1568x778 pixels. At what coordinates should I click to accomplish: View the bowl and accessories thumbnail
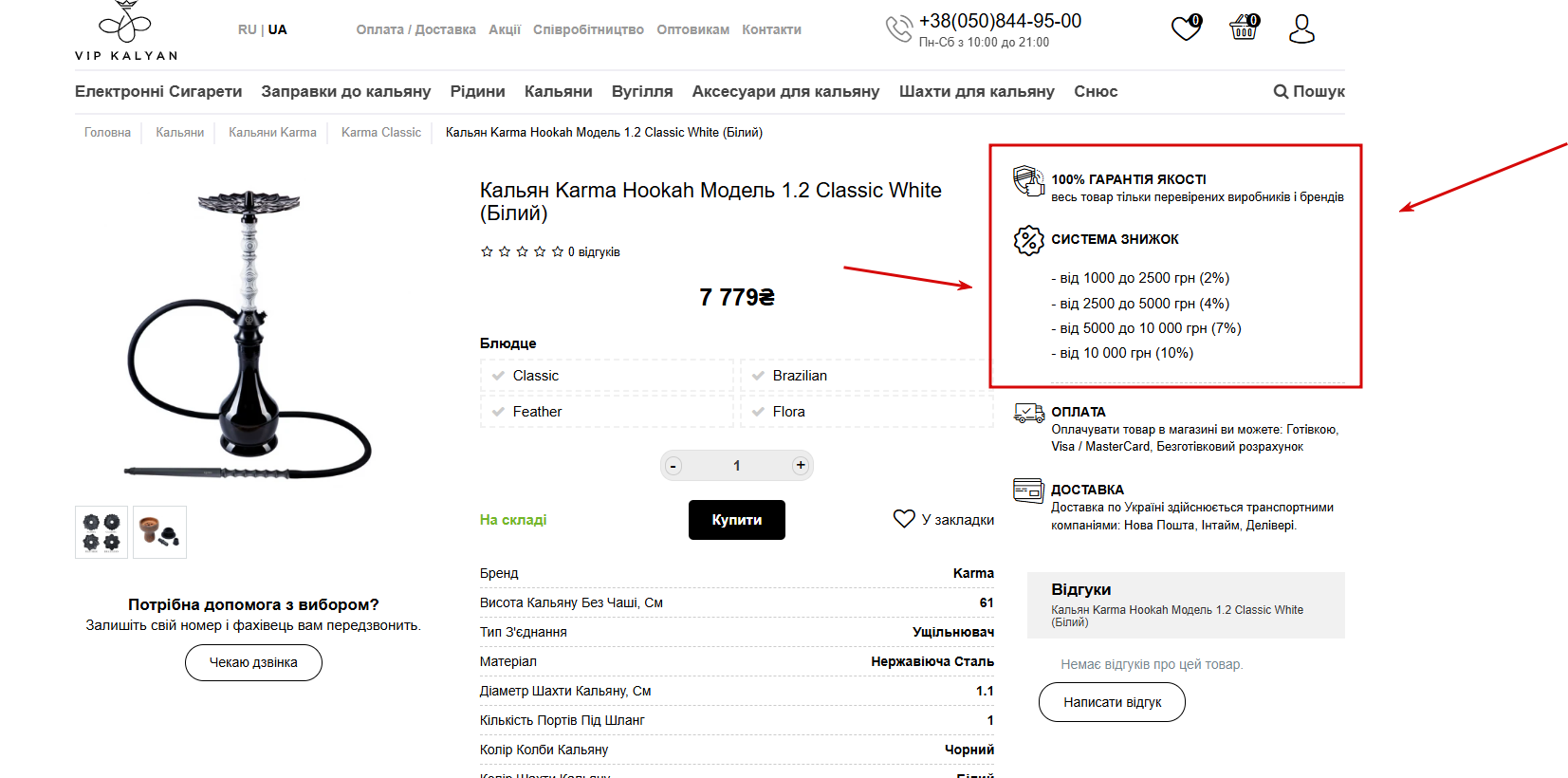coord(159,532)
